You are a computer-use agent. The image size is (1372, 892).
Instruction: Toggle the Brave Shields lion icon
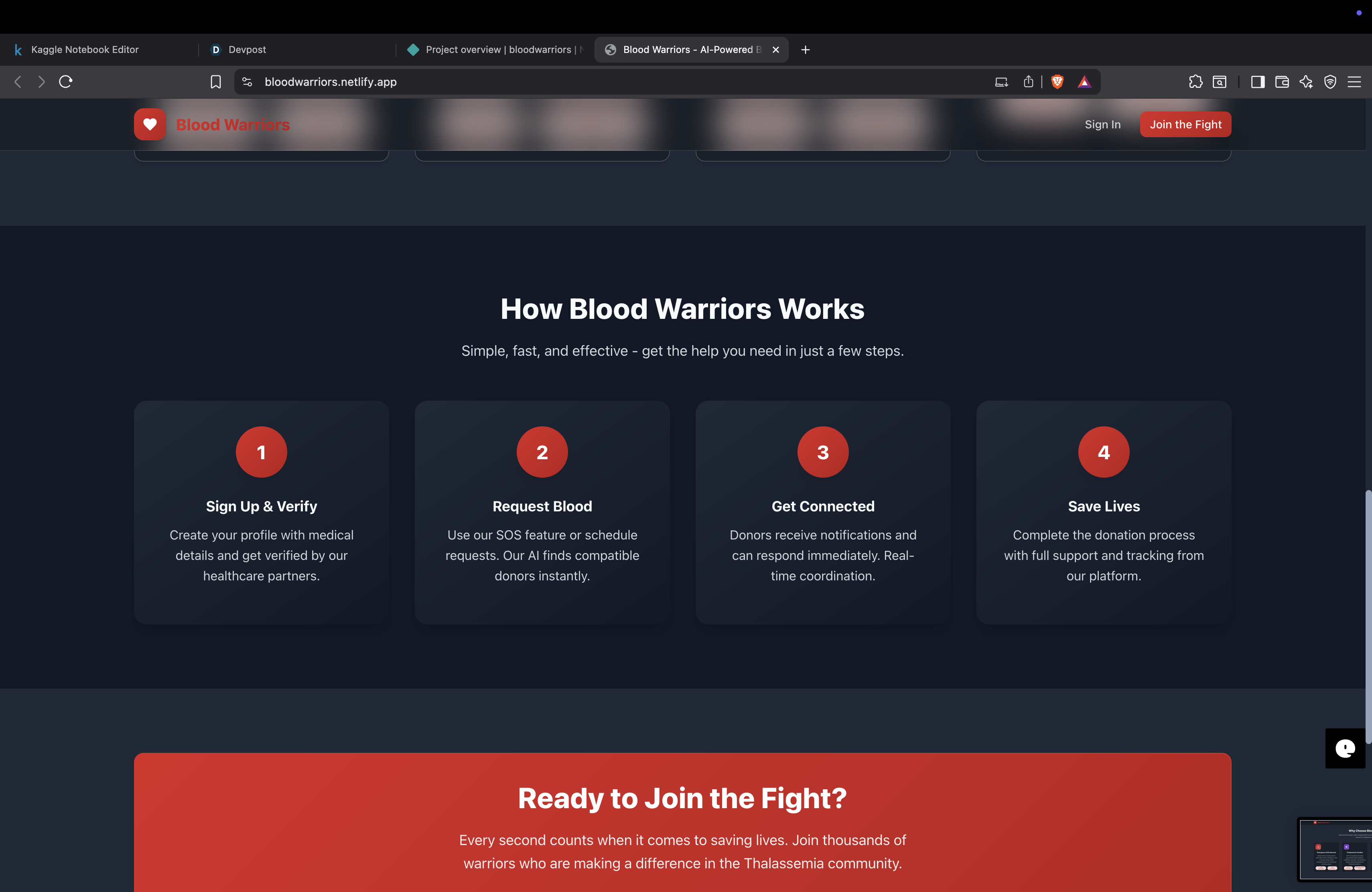(1057, 82)
